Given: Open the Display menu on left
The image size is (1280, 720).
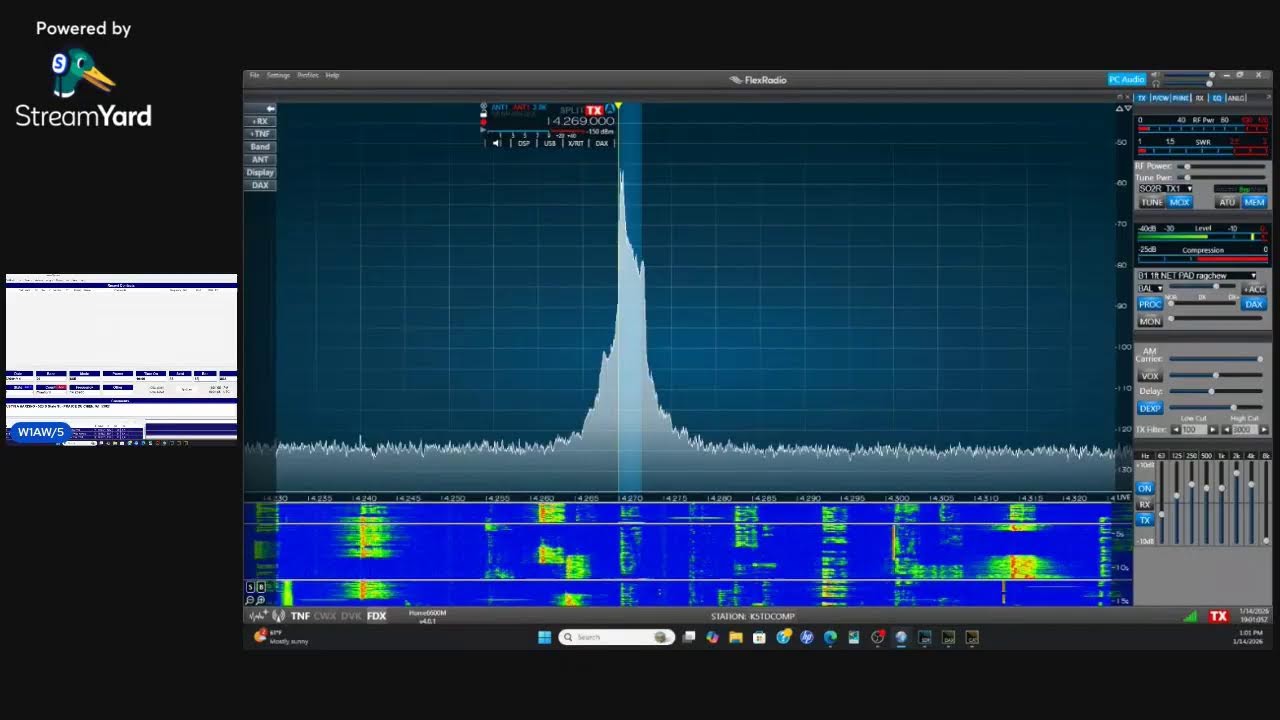Looking at the screenshot, I should (260, 172).
